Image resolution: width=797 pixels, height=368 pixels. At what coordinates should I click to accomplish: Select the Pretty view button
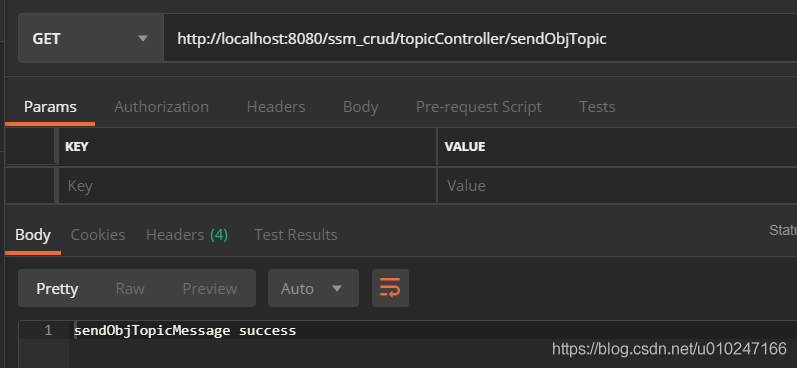[x=57, y=289]
